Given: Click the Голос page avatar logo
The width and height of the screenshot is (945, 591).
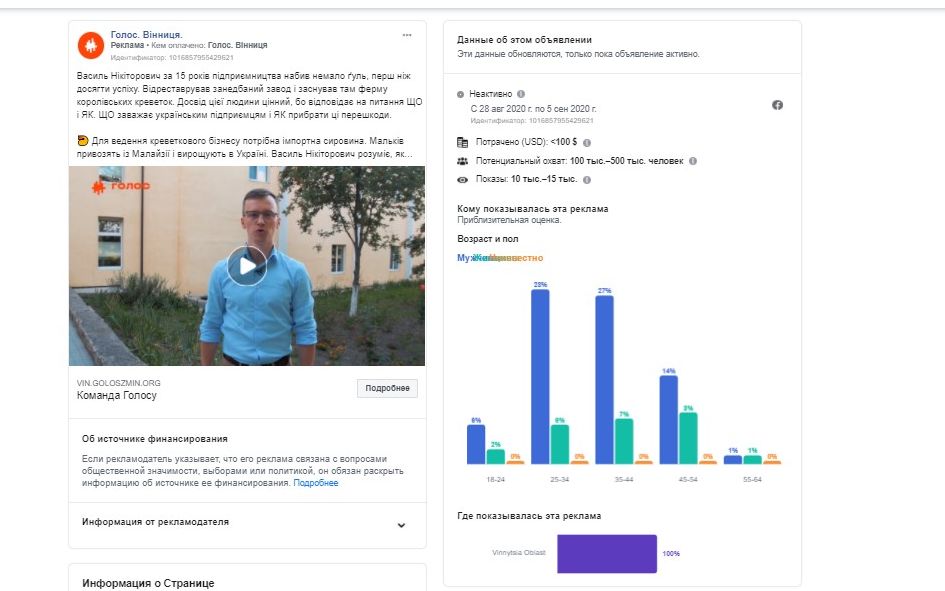Looking at the screenshot, I should [91, 45].
